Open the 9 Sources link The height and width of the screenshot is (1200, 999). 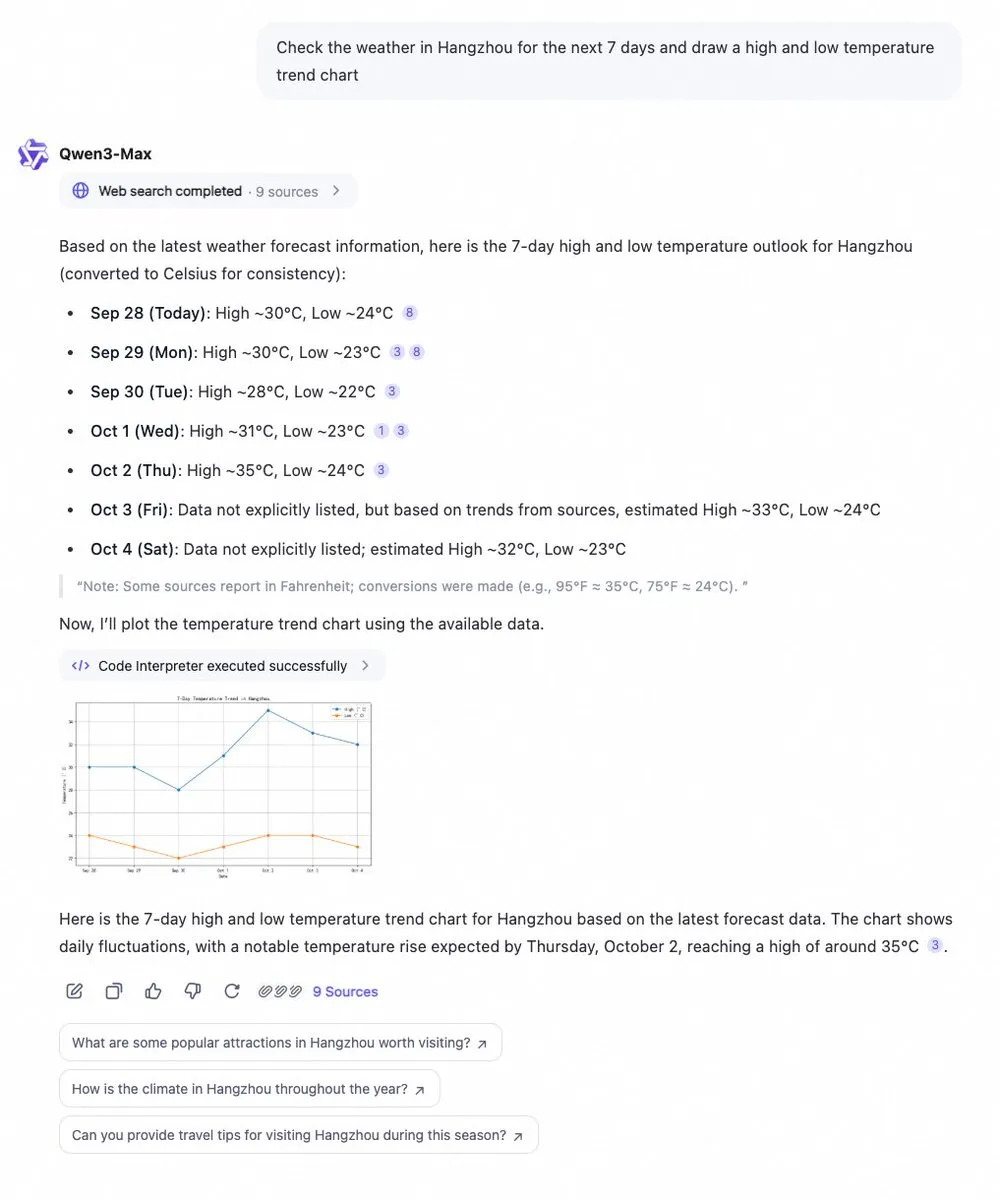coord(344,991)
